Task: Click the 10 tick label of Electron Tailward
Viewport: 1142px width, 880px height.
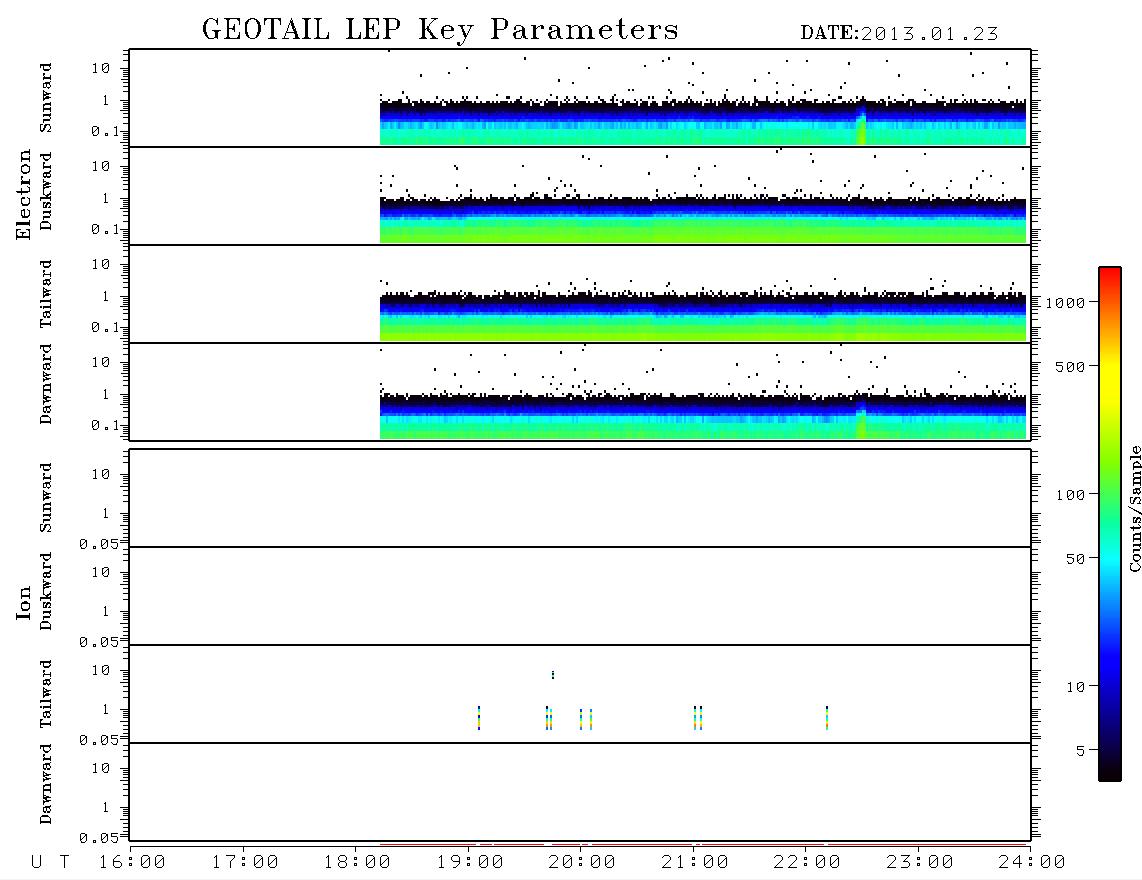Action: pyautogui.click(x=101, y=264)
